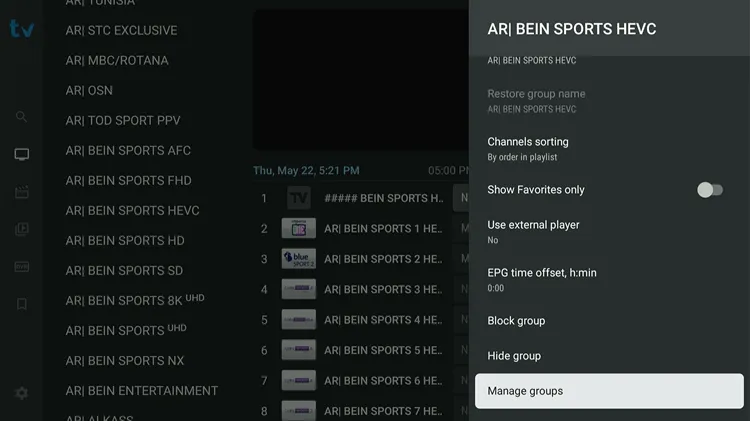Image resolution: width=750 pixels, height=421 pixels.
Task: Open EPG time offset setting
Action: pos(609,280)
